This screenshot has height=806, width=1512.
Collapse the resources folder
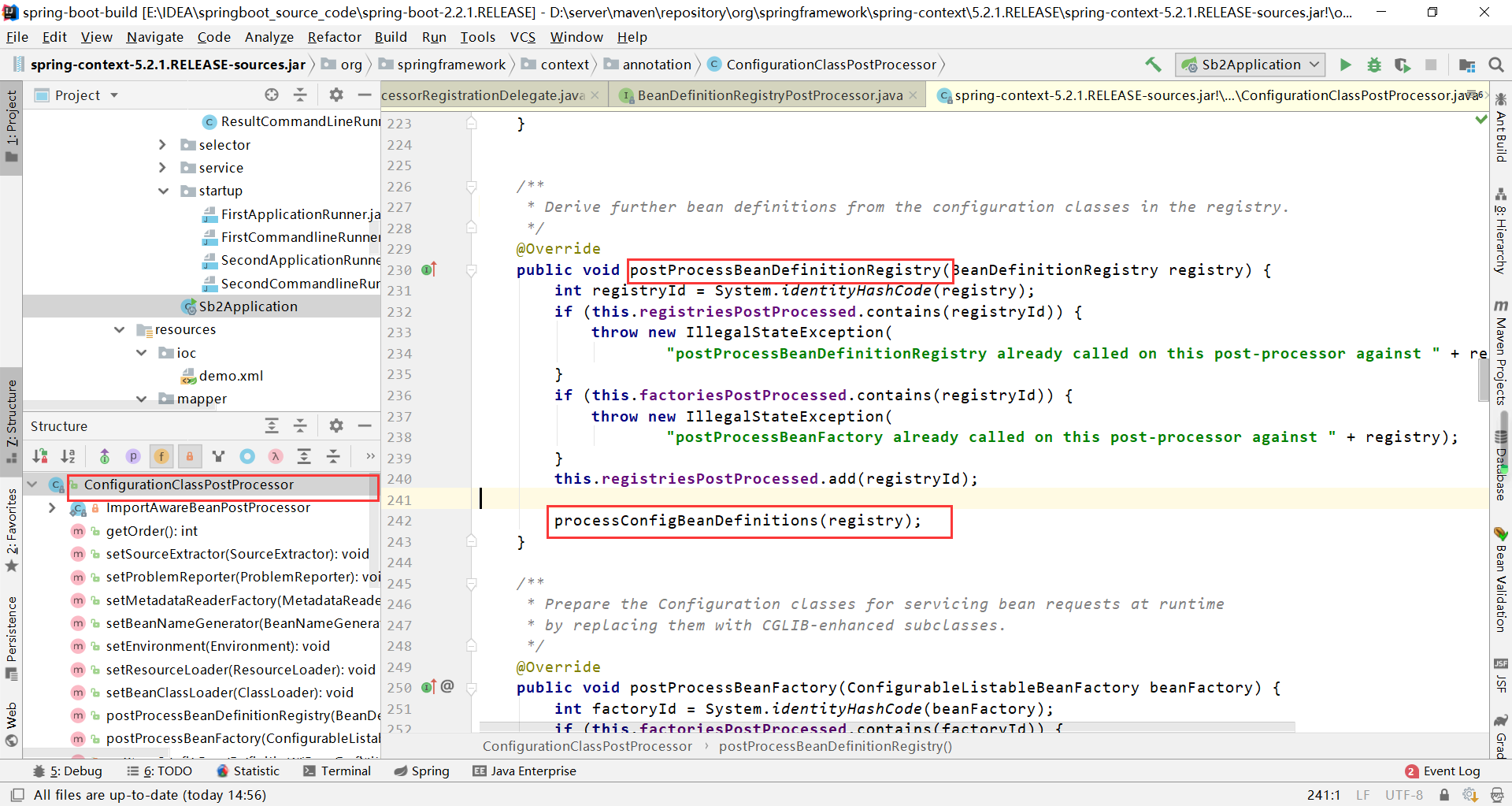click(x=119, y=329)
